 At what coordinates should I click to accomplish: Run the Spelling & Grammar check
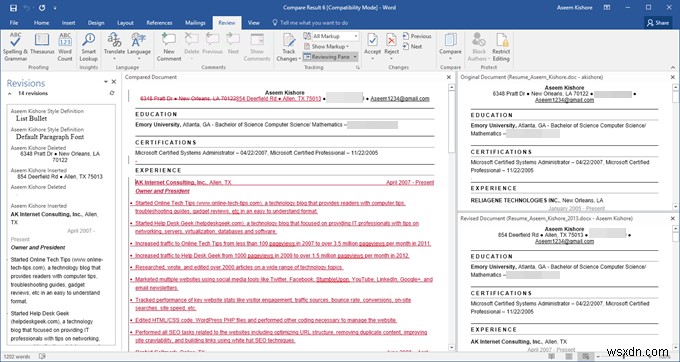pos(15,46)
